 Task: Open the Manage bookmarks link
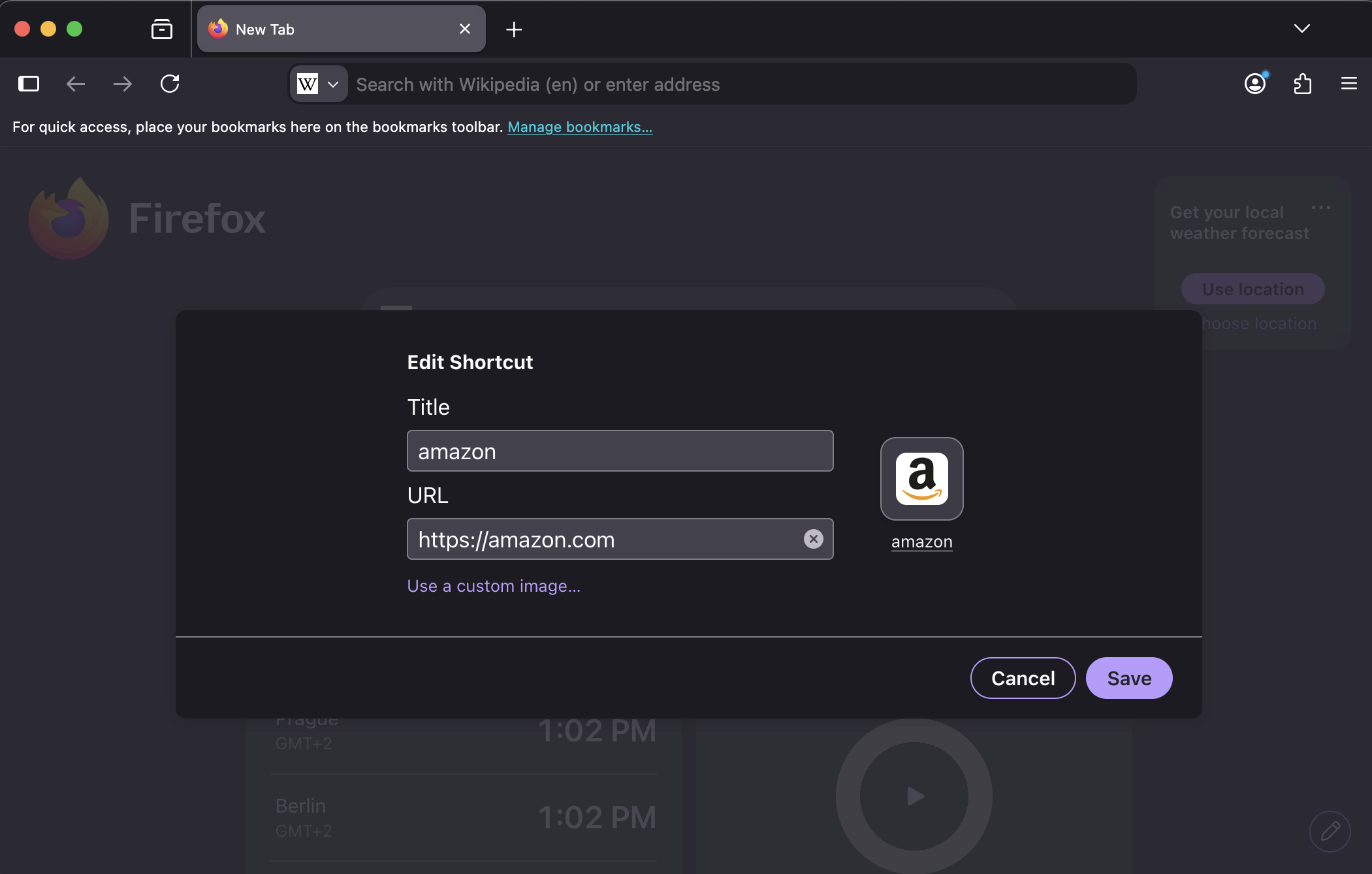pyautogui.click(x=580, y=127)
